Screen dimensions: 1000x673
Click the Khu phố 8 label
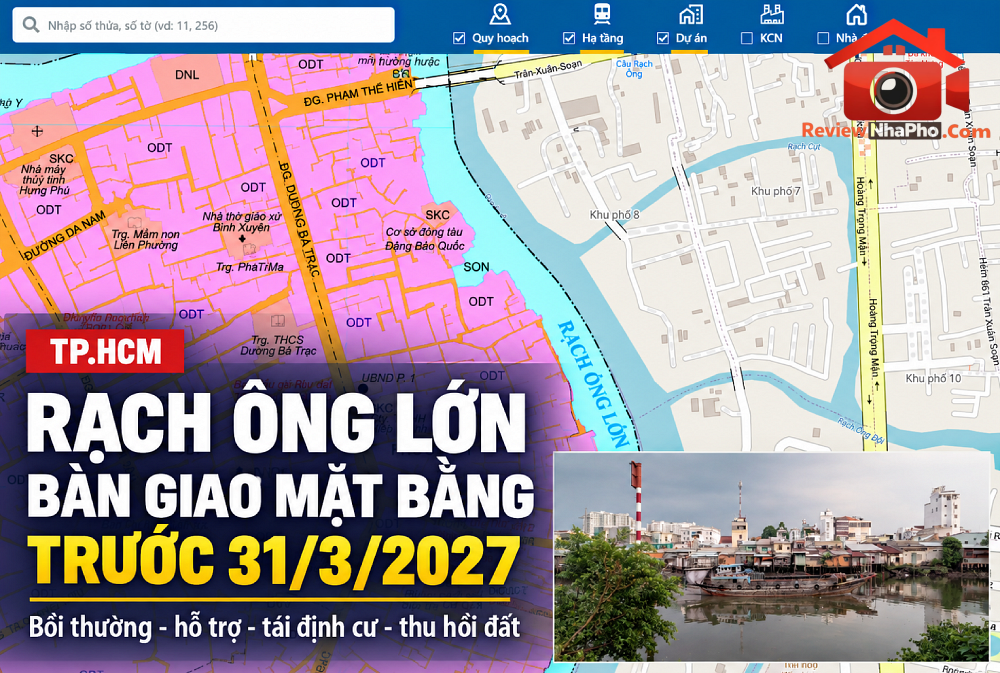click(x=614, y=214)
